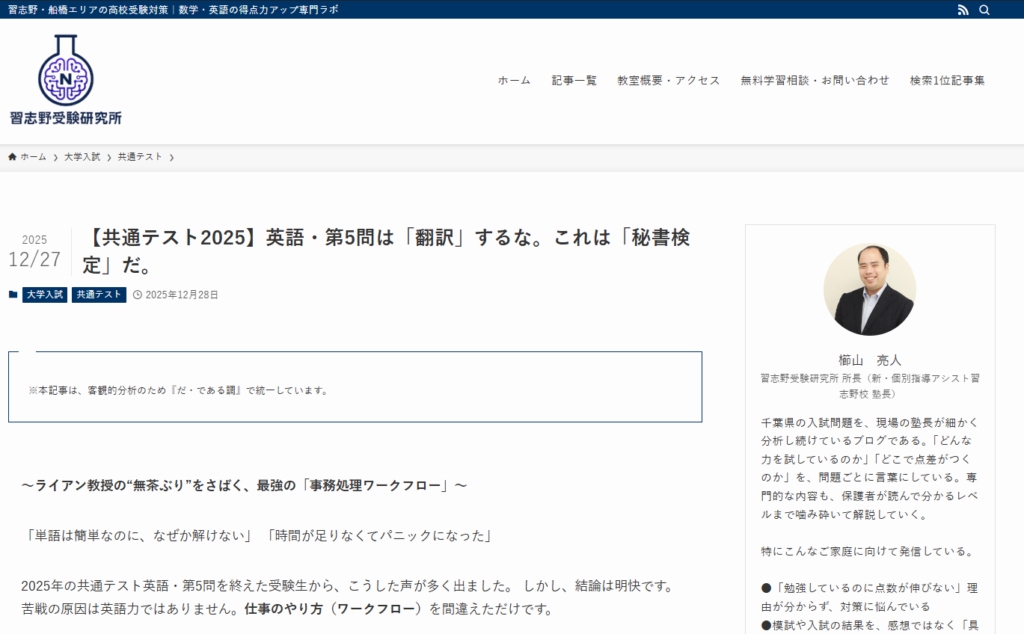Click the home icon in the breadcrumb
This screenshot has height=634, width=1024.
pos(13,157)
